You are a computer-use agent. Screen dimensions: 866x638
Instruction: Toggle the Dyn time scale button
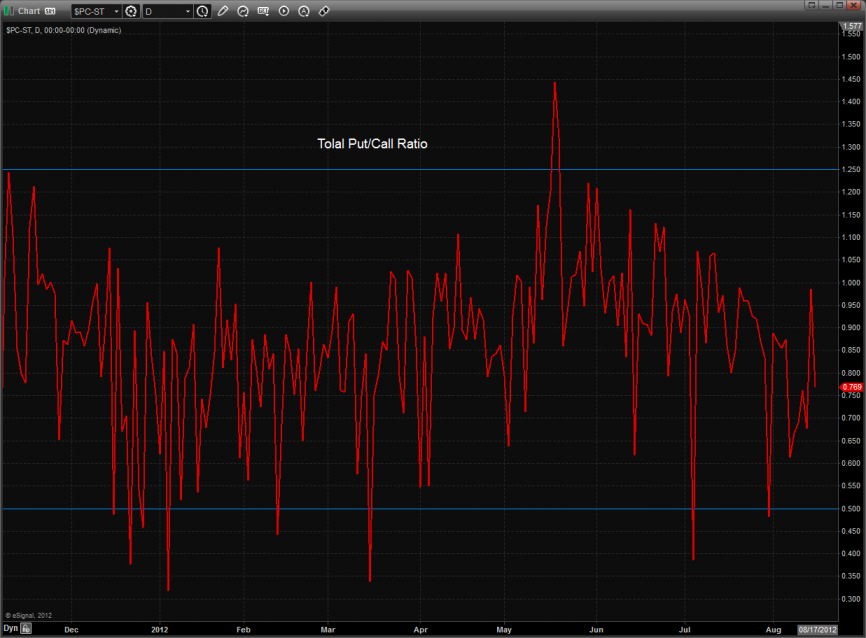(10, 630)
